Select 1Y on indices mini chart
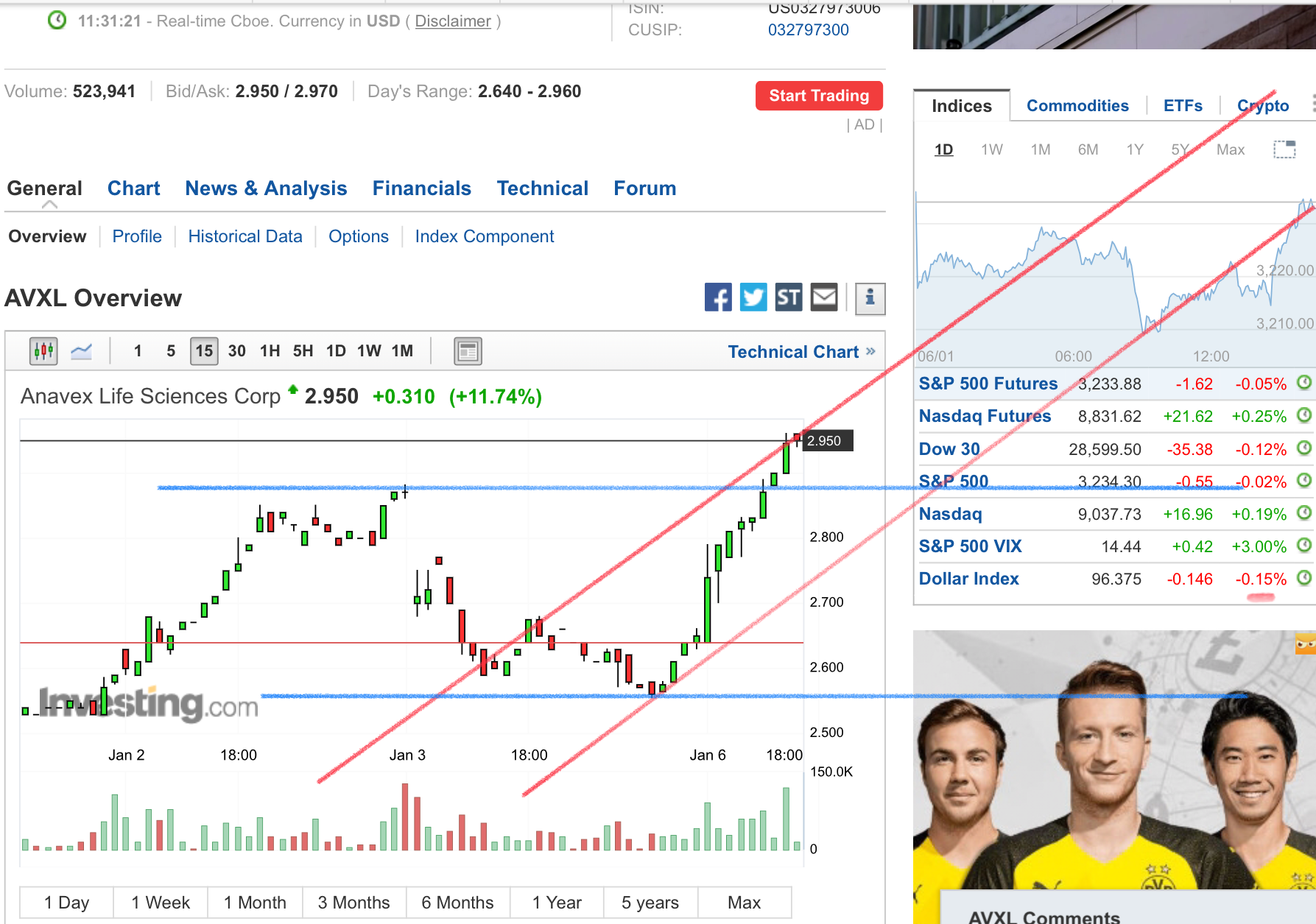Image resolution: width=1316 pixels, height=924 pixels. (x=1135, y=149)
